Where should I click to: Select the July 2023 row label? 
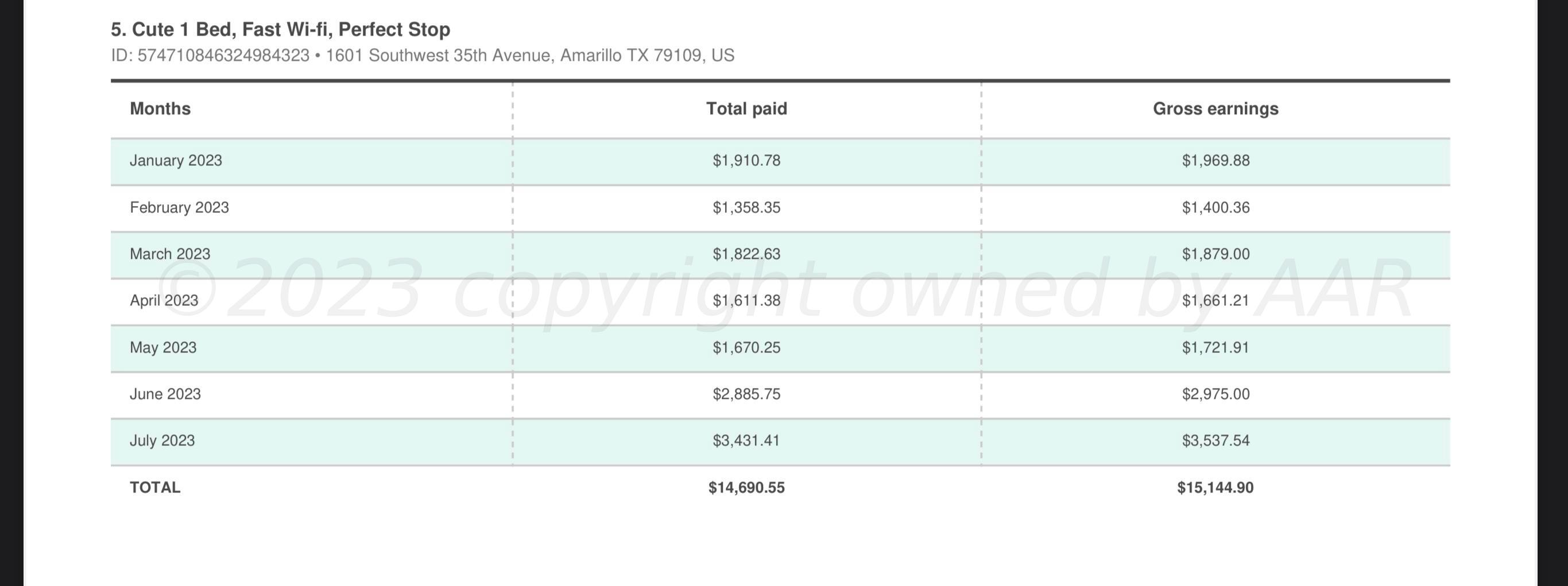[162, 441]
